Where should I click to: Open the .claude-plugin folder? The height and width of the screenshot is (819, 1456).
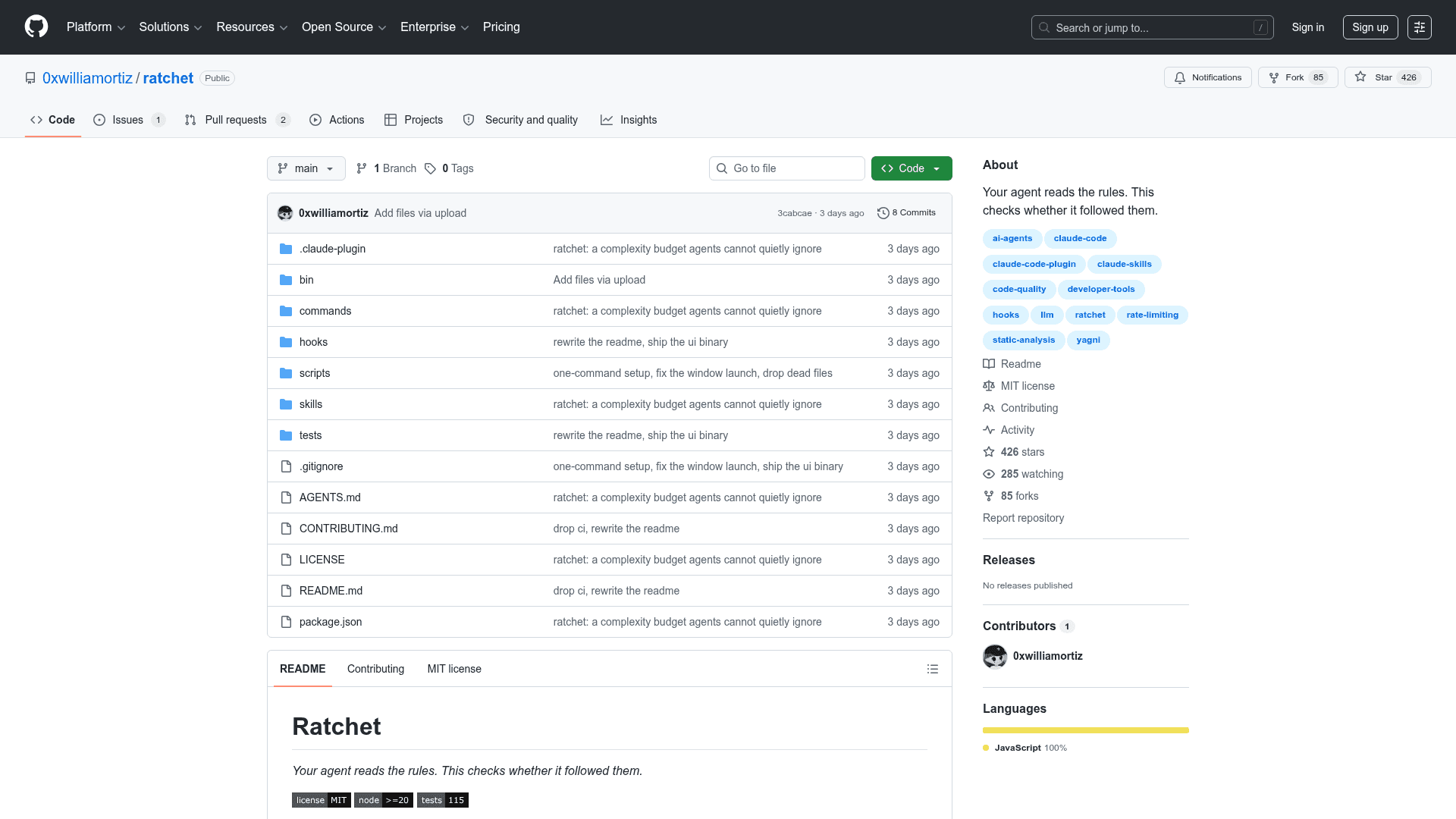332,249
